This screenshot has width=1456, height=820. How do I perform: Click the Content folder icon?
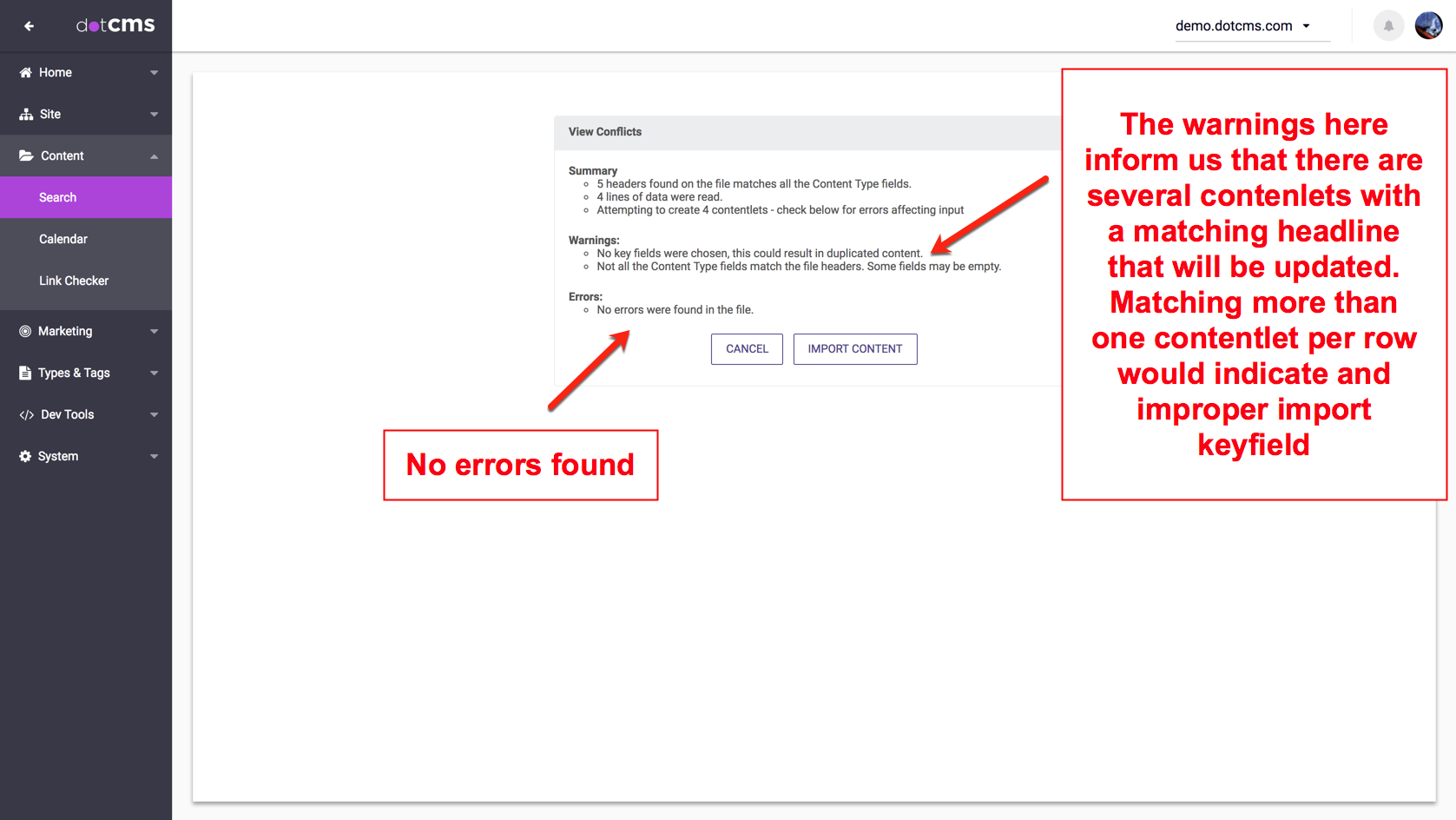click(26, 156)
